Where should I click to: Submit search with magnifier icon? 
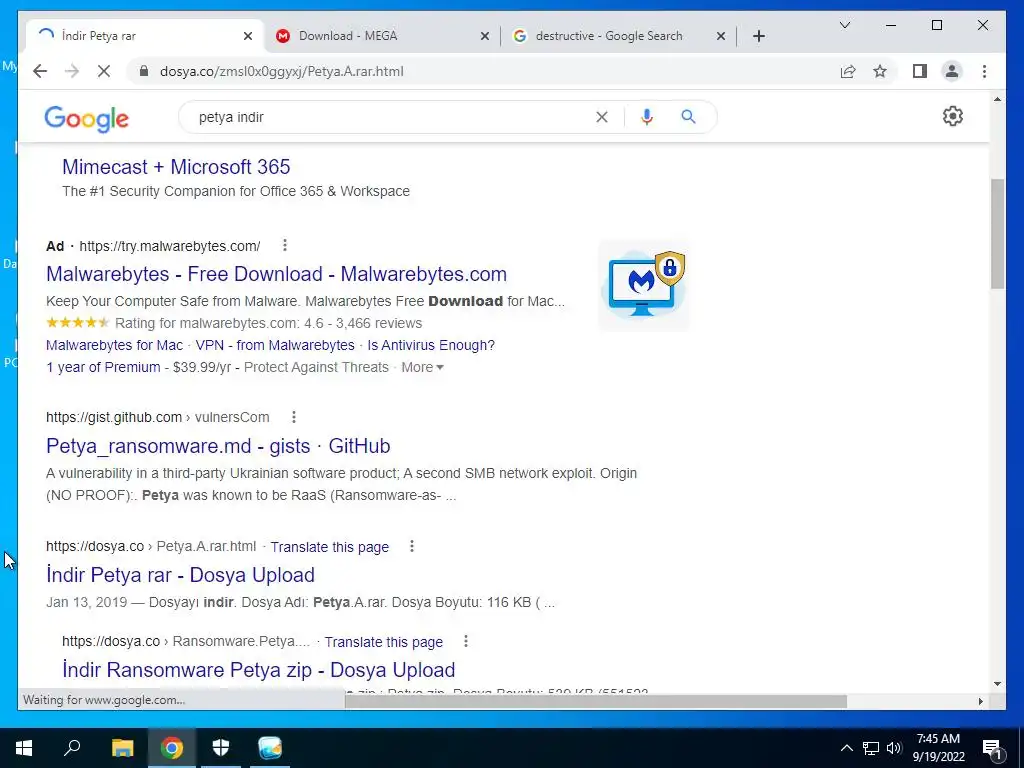point(688,117)
